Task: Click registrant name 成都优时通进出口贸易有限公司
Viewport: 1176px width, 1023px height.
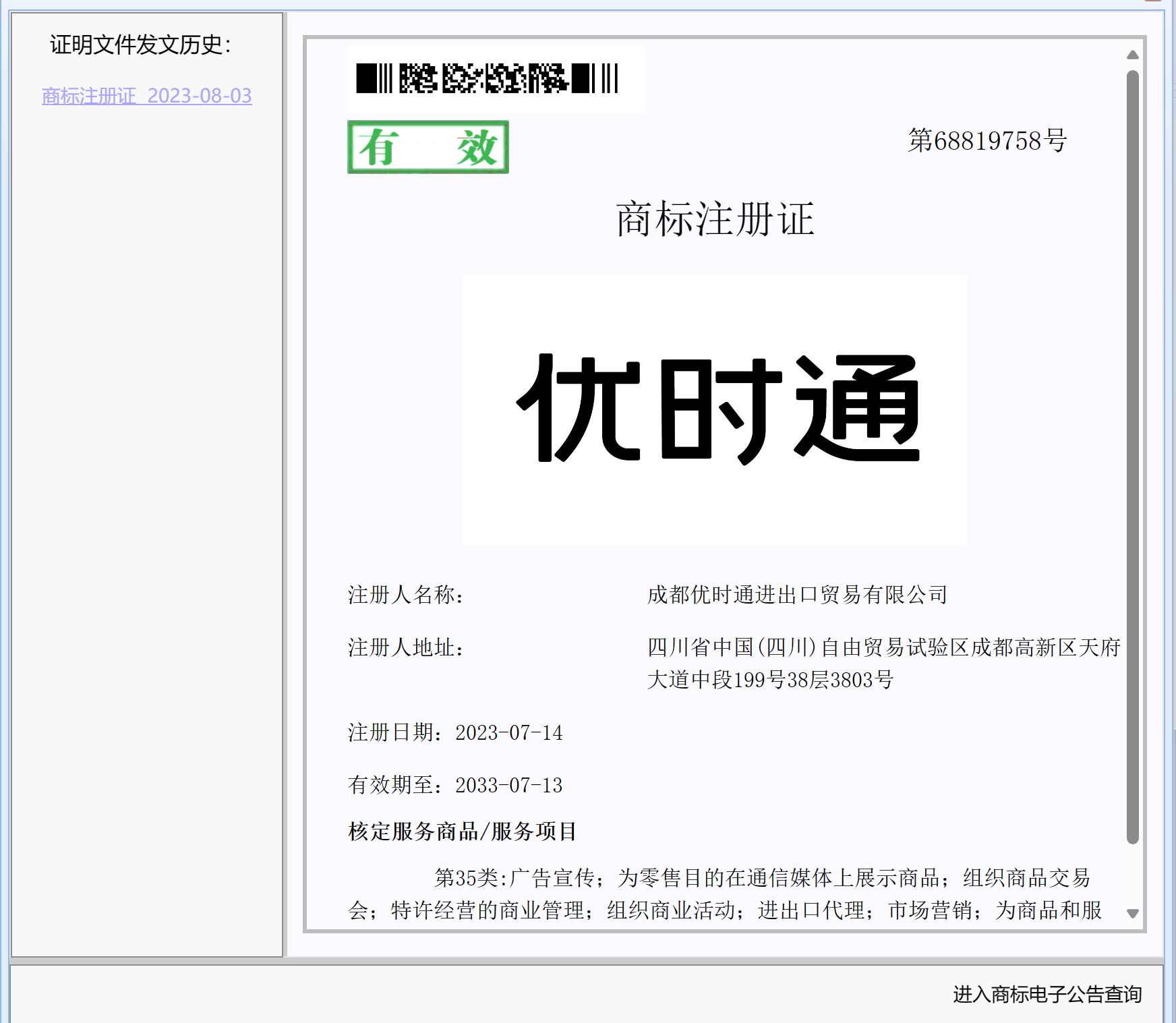Action: click(x=798, y=595)
